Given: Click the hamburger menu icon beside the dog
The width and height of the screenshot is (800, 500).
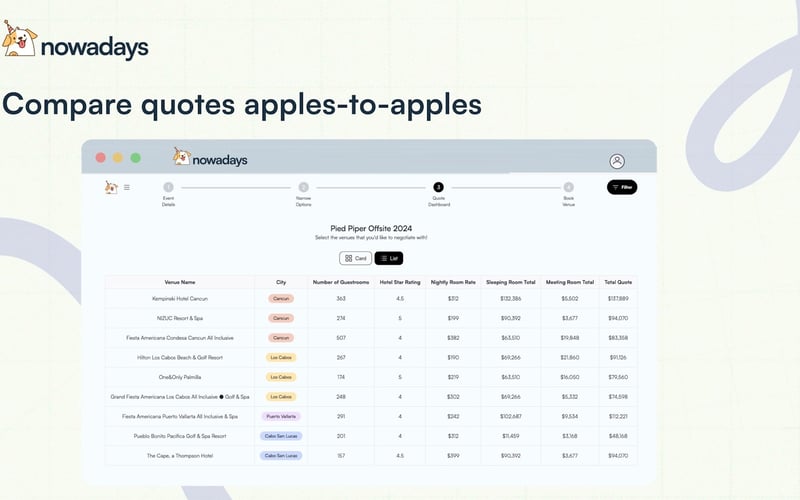Looking at the screenshot, I should click(127, 187).
